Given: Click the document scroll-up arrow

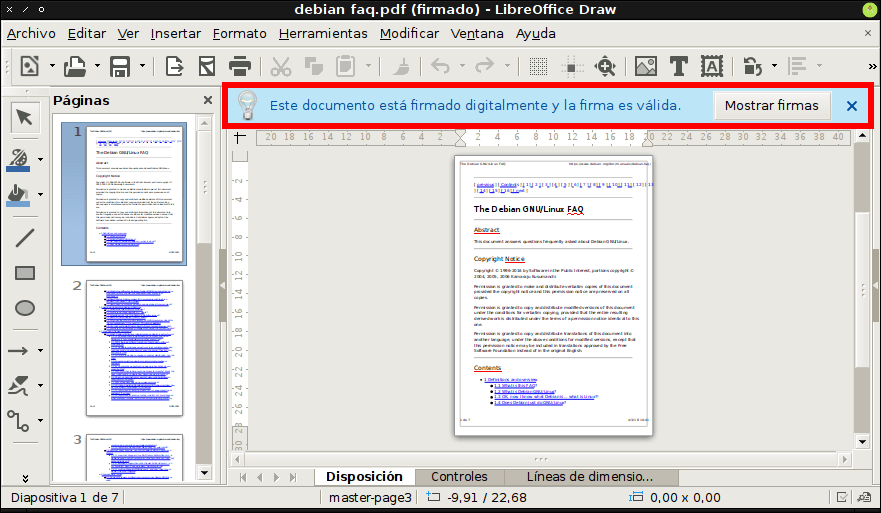Looking at the screenshot, I should [x=862, y=135].
